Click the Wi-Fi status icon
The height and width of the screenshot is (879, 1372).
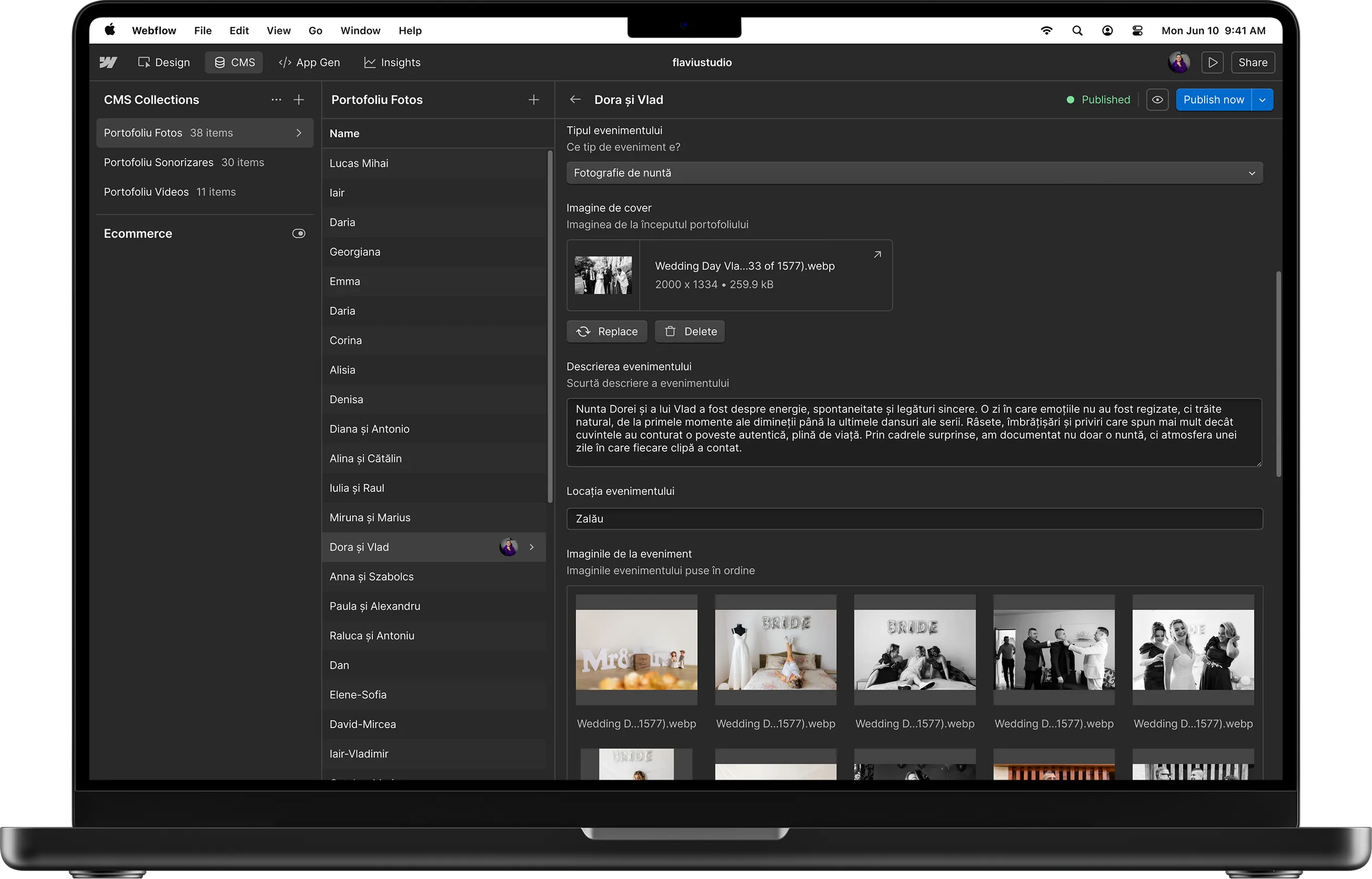click(x=1046, y=30)
